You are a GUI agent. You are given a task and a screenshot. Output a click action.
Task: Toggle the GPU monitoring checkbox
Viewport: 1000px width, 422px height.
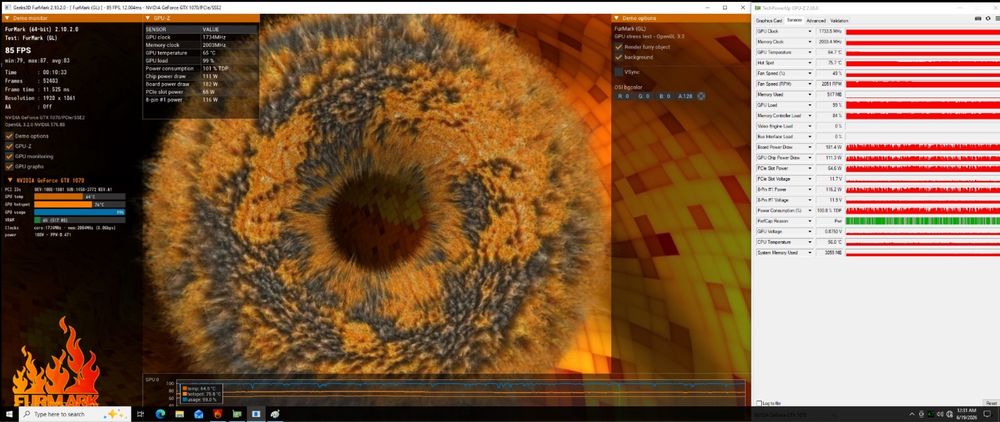click(x=9, y=156)
